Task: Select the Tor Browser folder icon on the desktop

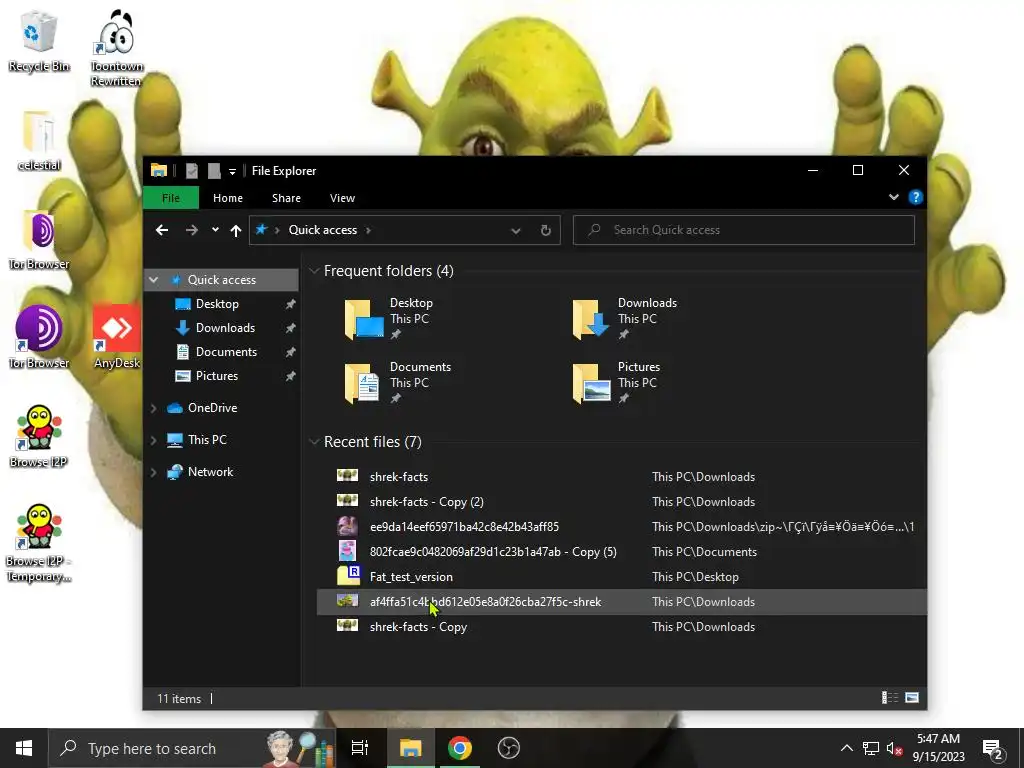Action: click(x=39, y=239)
